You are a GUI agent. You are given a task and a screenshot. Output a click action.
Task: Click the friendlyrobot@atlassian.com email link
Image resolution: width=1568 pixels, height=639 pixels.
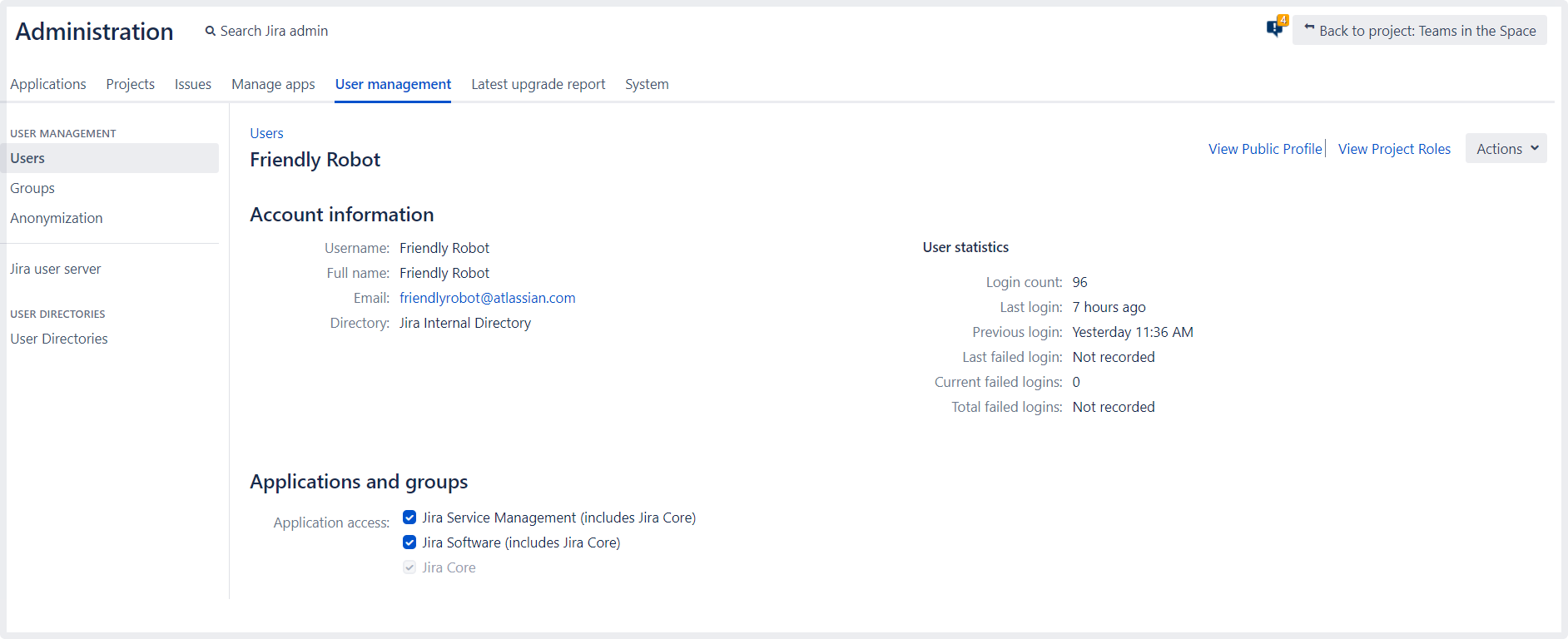pos(487,298)
